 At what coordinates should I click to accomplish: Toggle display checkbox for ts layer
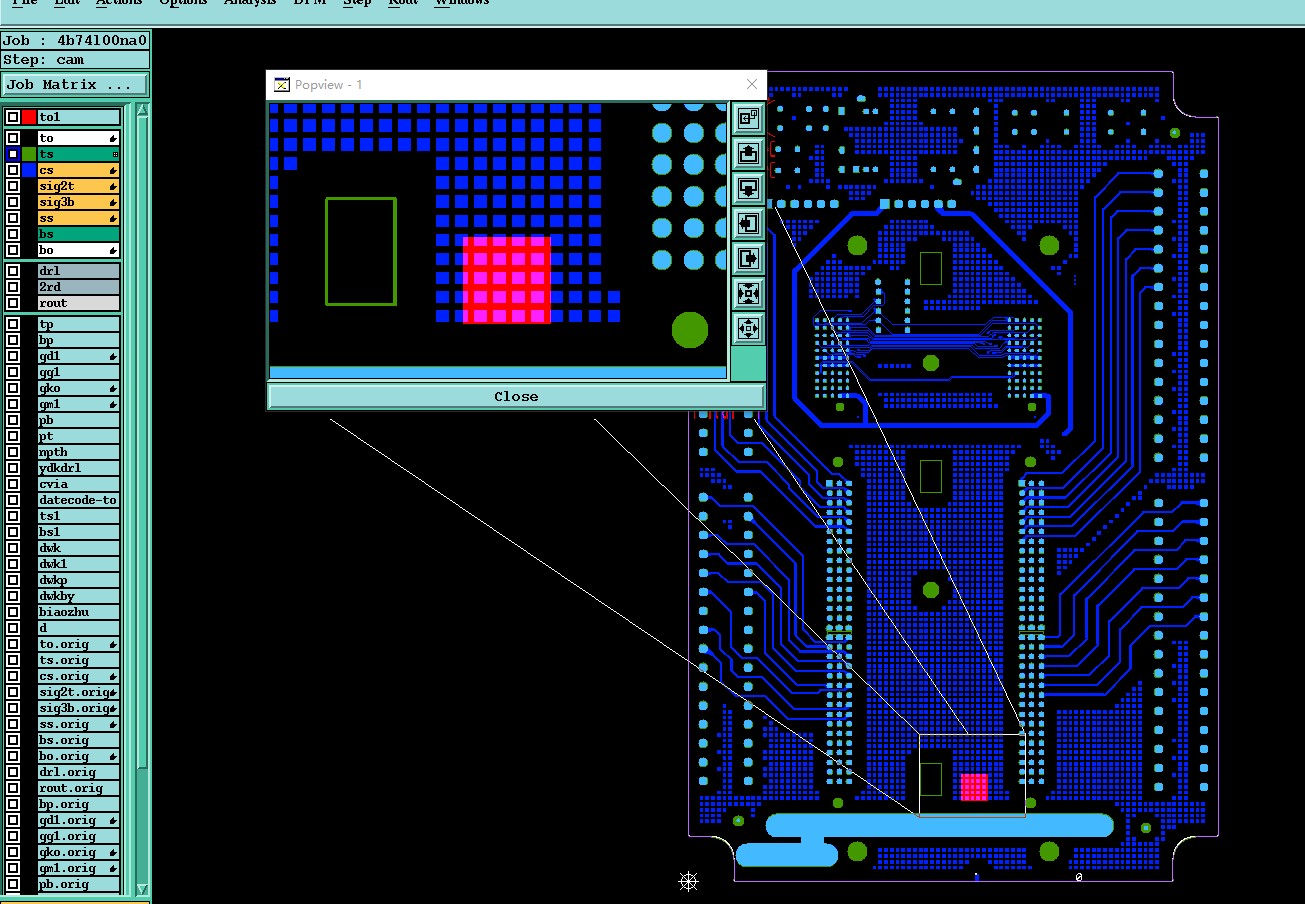point(13,154)
